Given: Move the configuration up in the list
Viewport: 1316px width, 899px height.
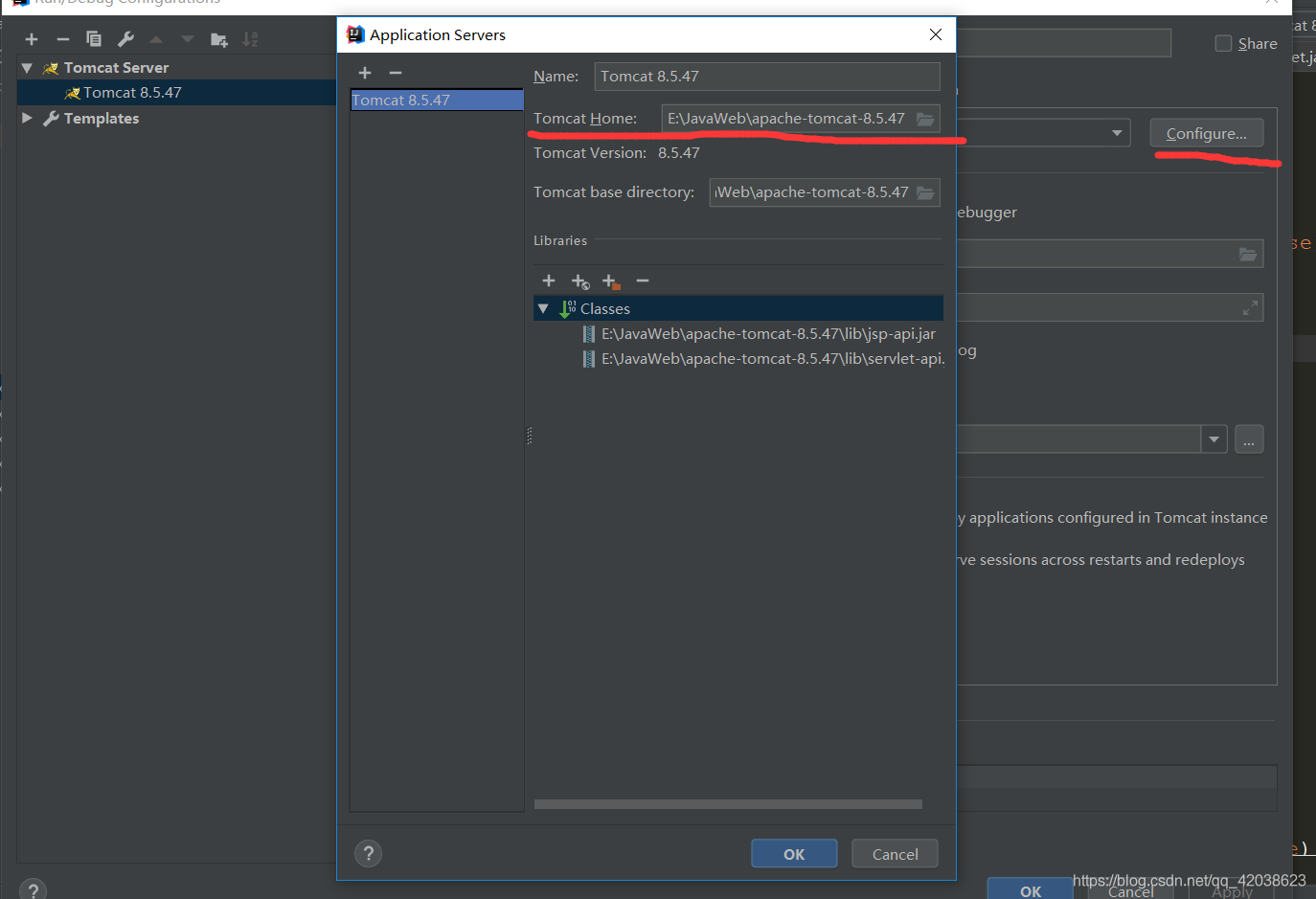Looking at the screenshot, I should [156, 39].
